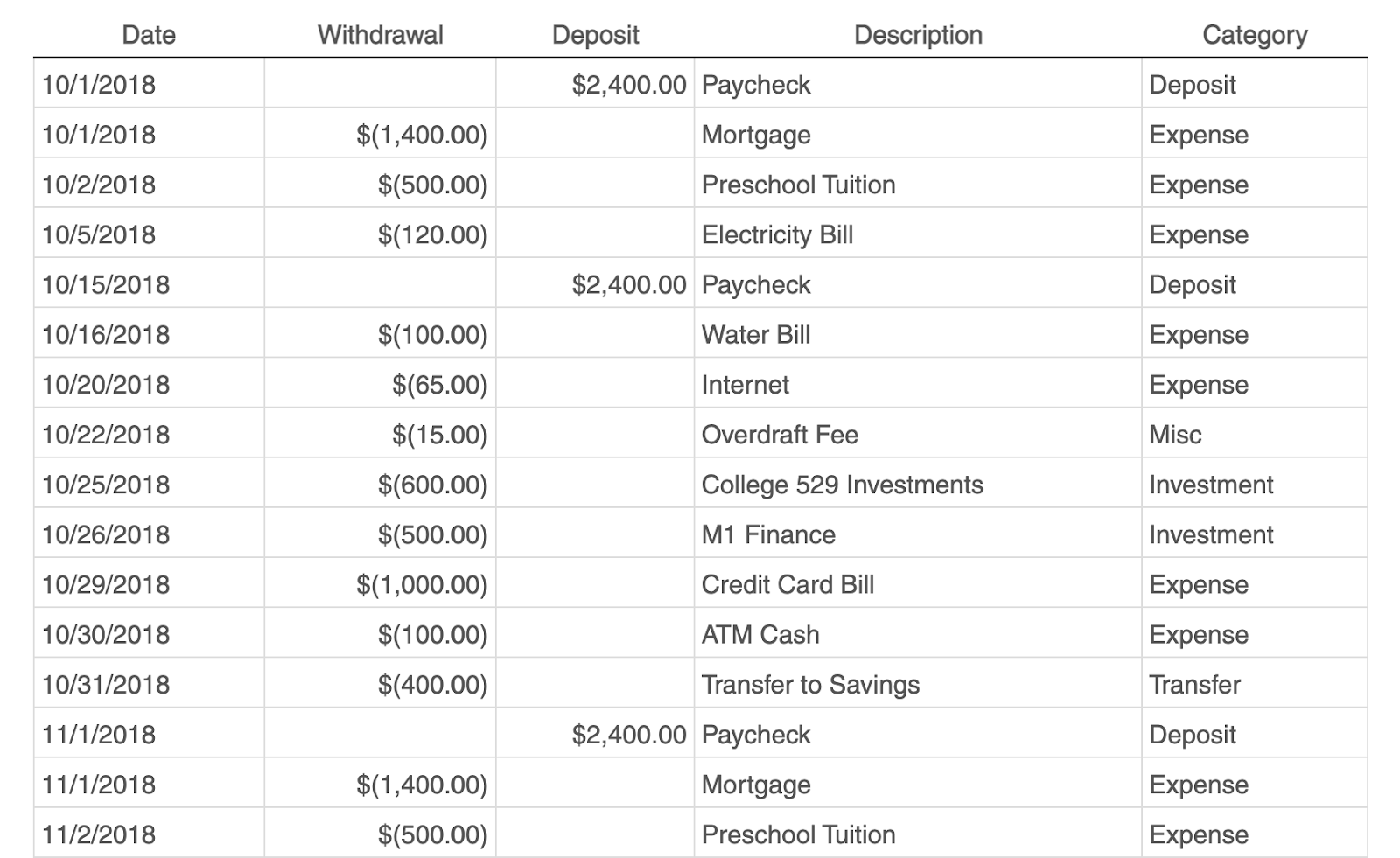The height and width of the screenshot is (858, 1400).
Task: Select the Electricity Bill description cell
Action: 777,234
